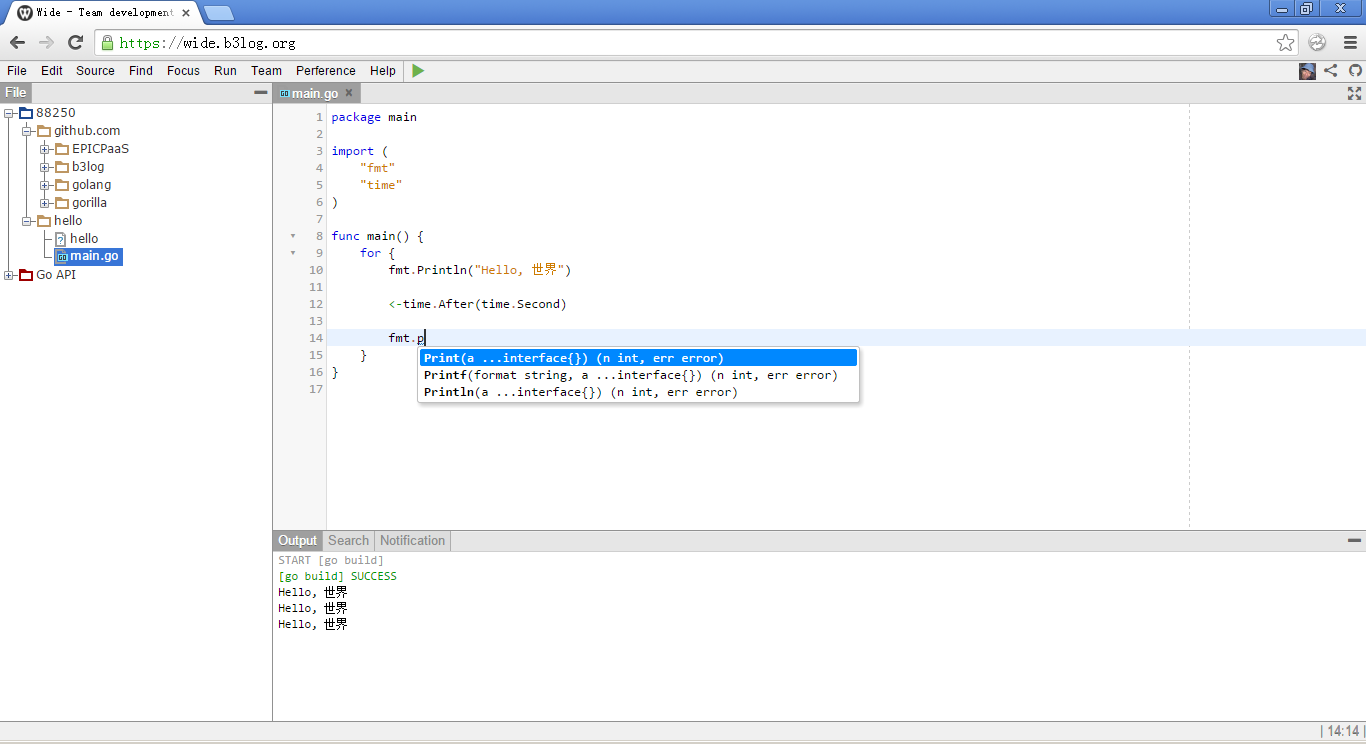Click the user avatar icon
Viewport: 1366px width, 744px height.
tap(1307, 71)
